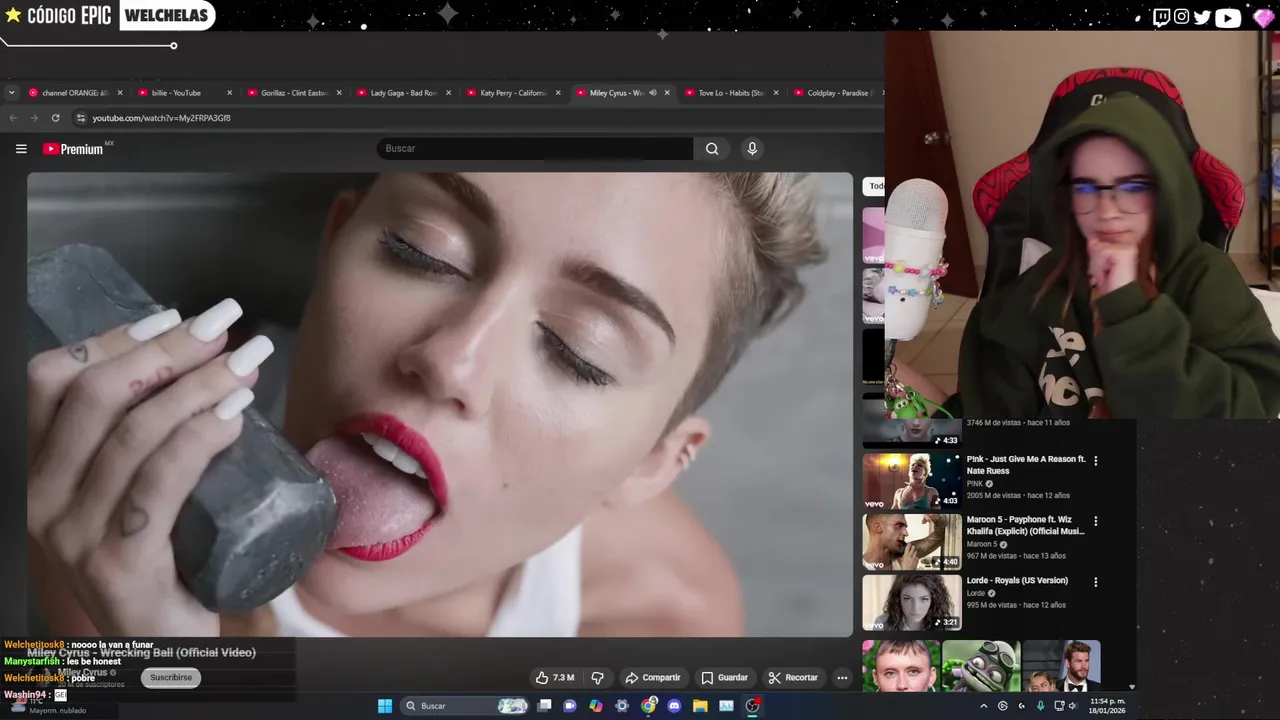Click the Compartir share button
This screenshot has height=720, width=1280.
(x=652, y=677)
